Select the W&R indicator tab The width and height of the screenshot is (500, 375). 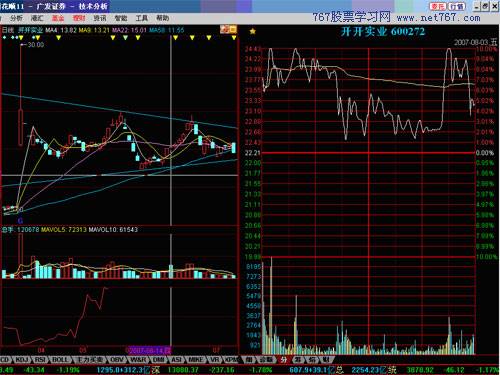(138, 360)
